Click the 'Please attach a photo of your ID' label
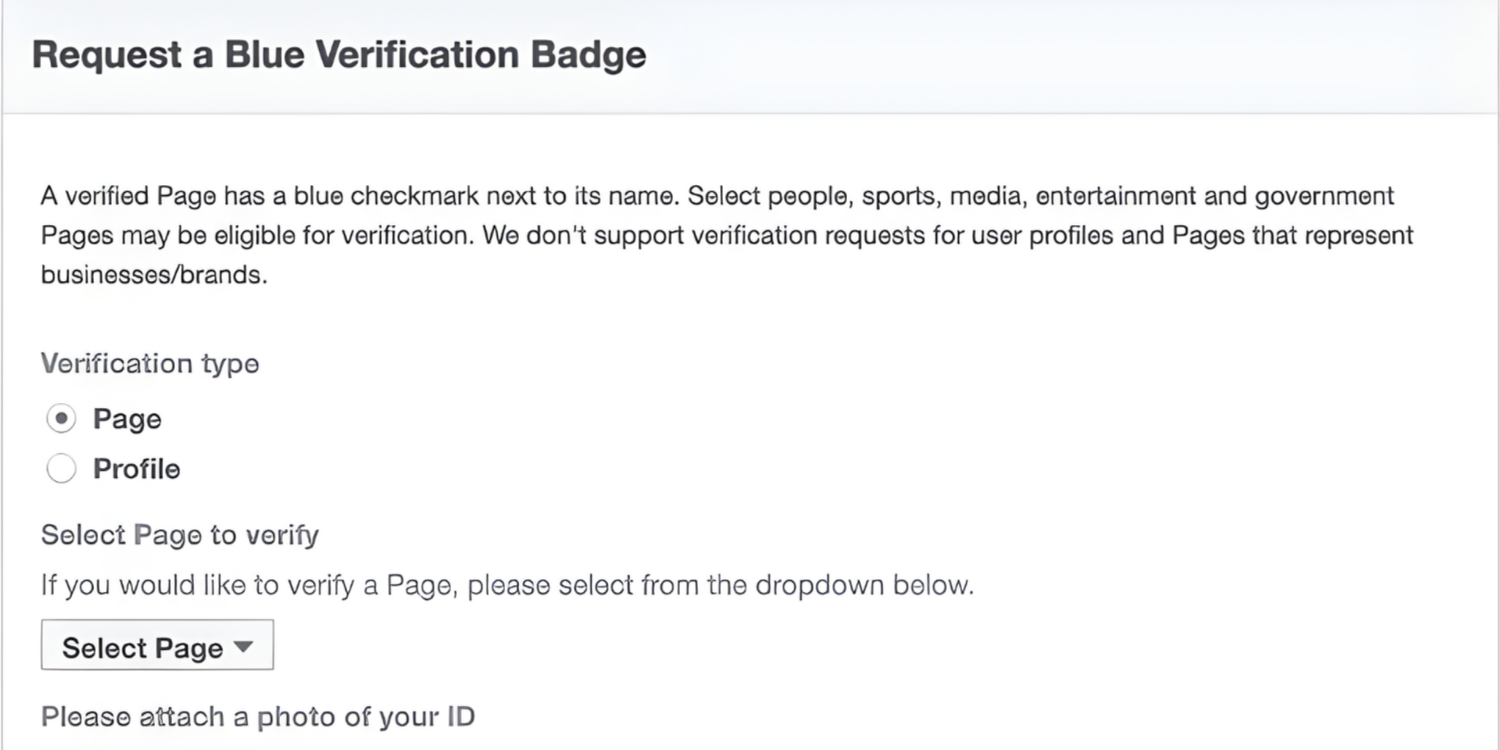 (258, 717)
